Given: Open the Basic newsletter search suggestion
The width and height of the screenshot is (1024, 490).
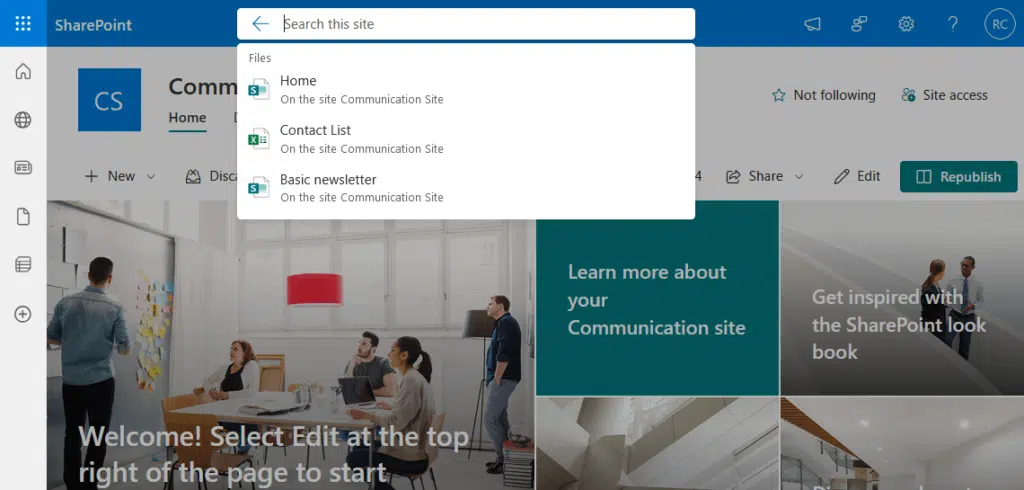Looking at the screenshot, I should click(x=466, y=188).
